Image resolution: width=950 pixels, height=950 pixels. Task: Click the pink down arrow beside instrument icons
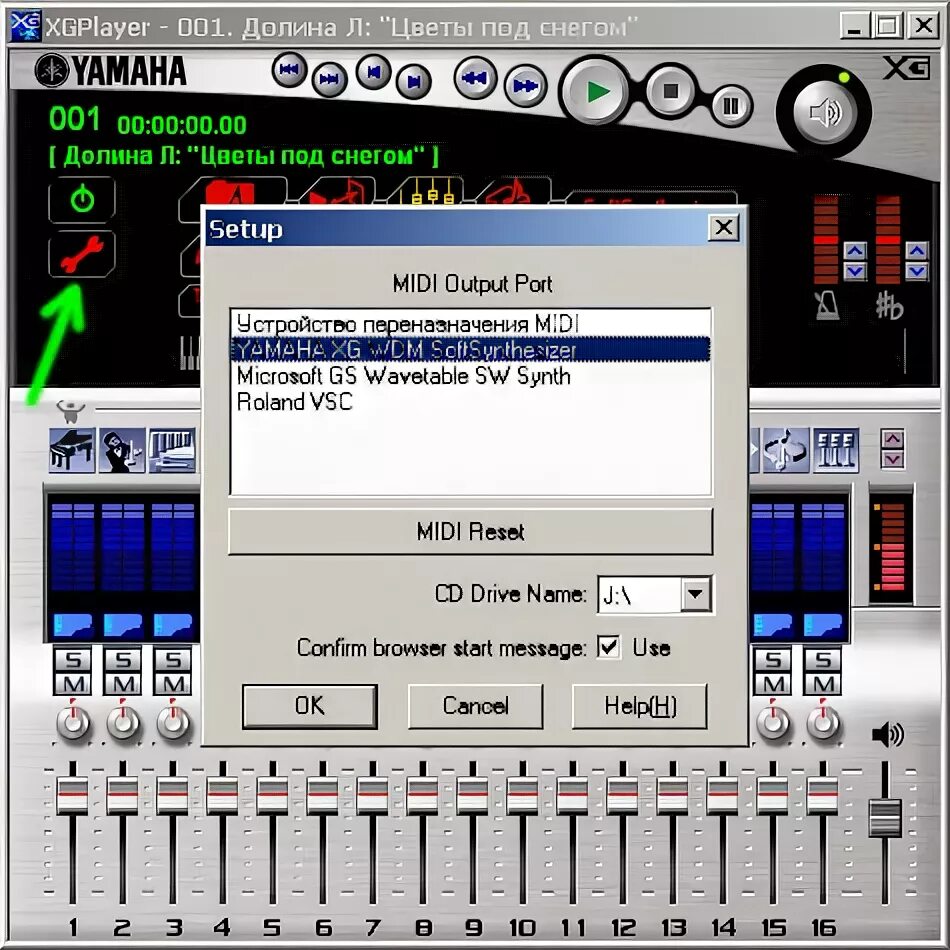pos(893,459)
